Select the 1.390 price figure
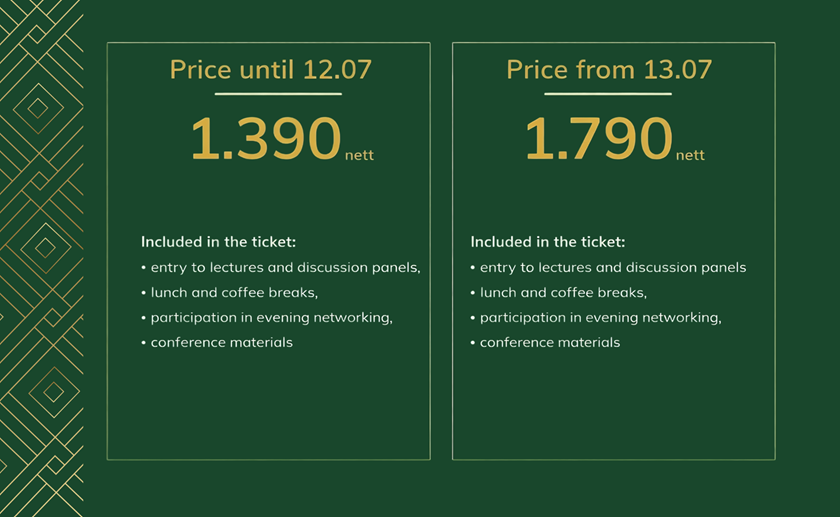 [265, 139]
